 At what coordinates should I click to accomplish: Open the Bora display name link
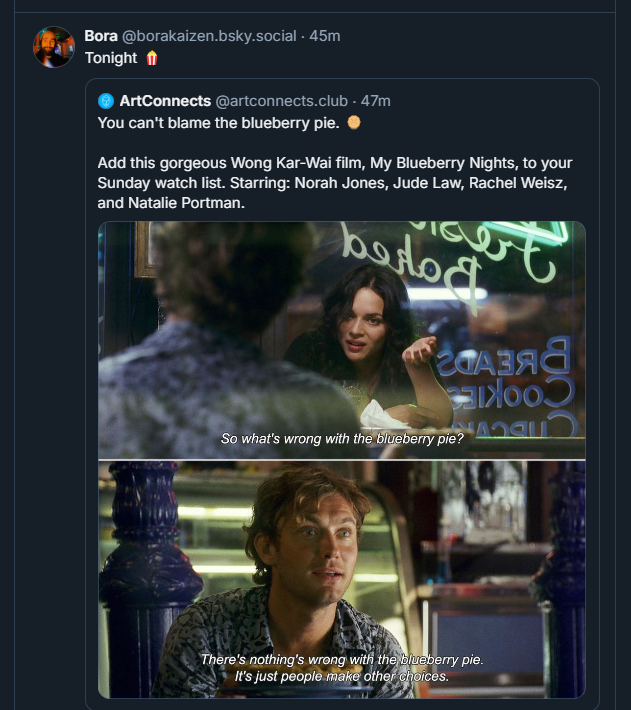101,36
